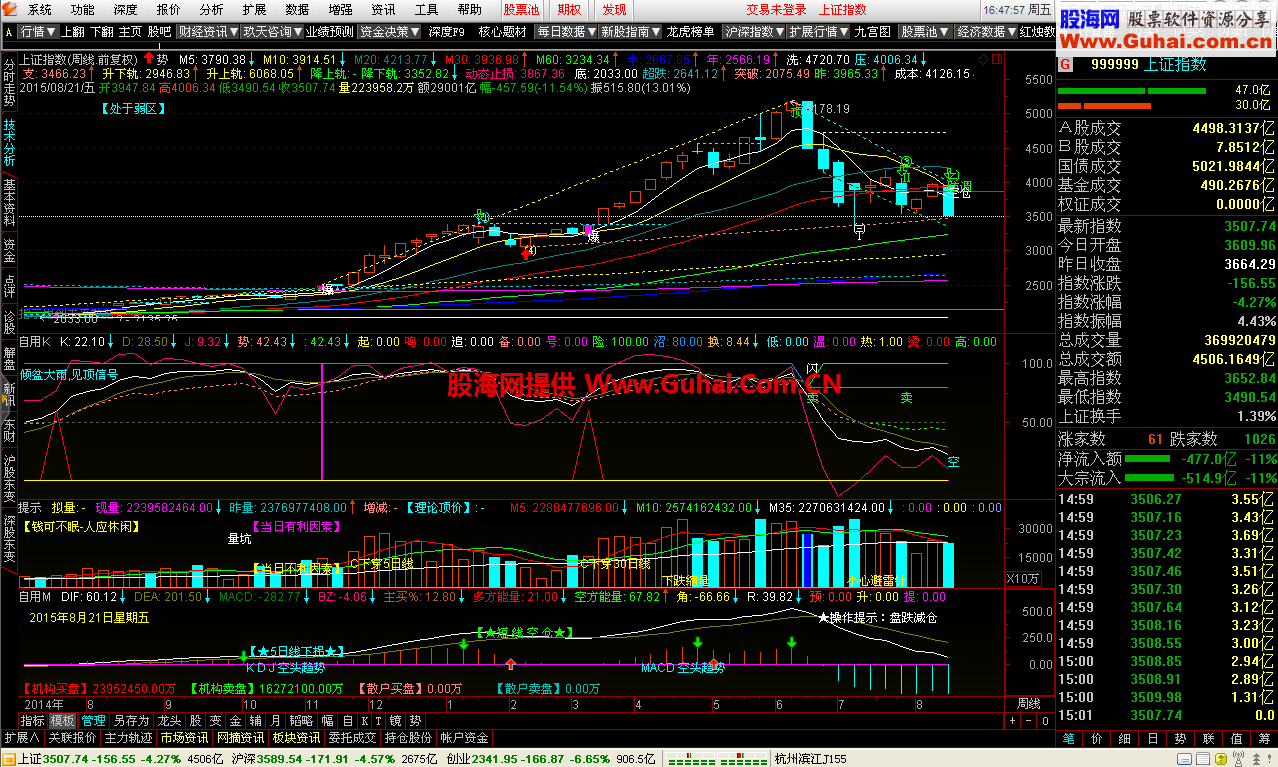The height and width of the screenshot is (767, 1278).
Task: Click the 周线 period label
Action: tap(1029, 703)
